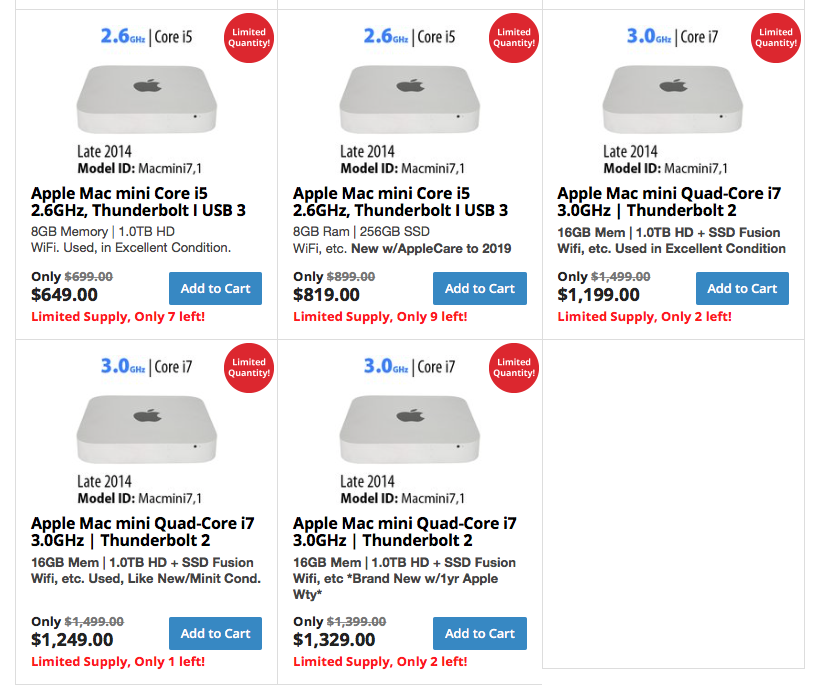Click Limited Quantity badge on $1,329.00 listing
The image size is (816, 692).
click(514, 368)
